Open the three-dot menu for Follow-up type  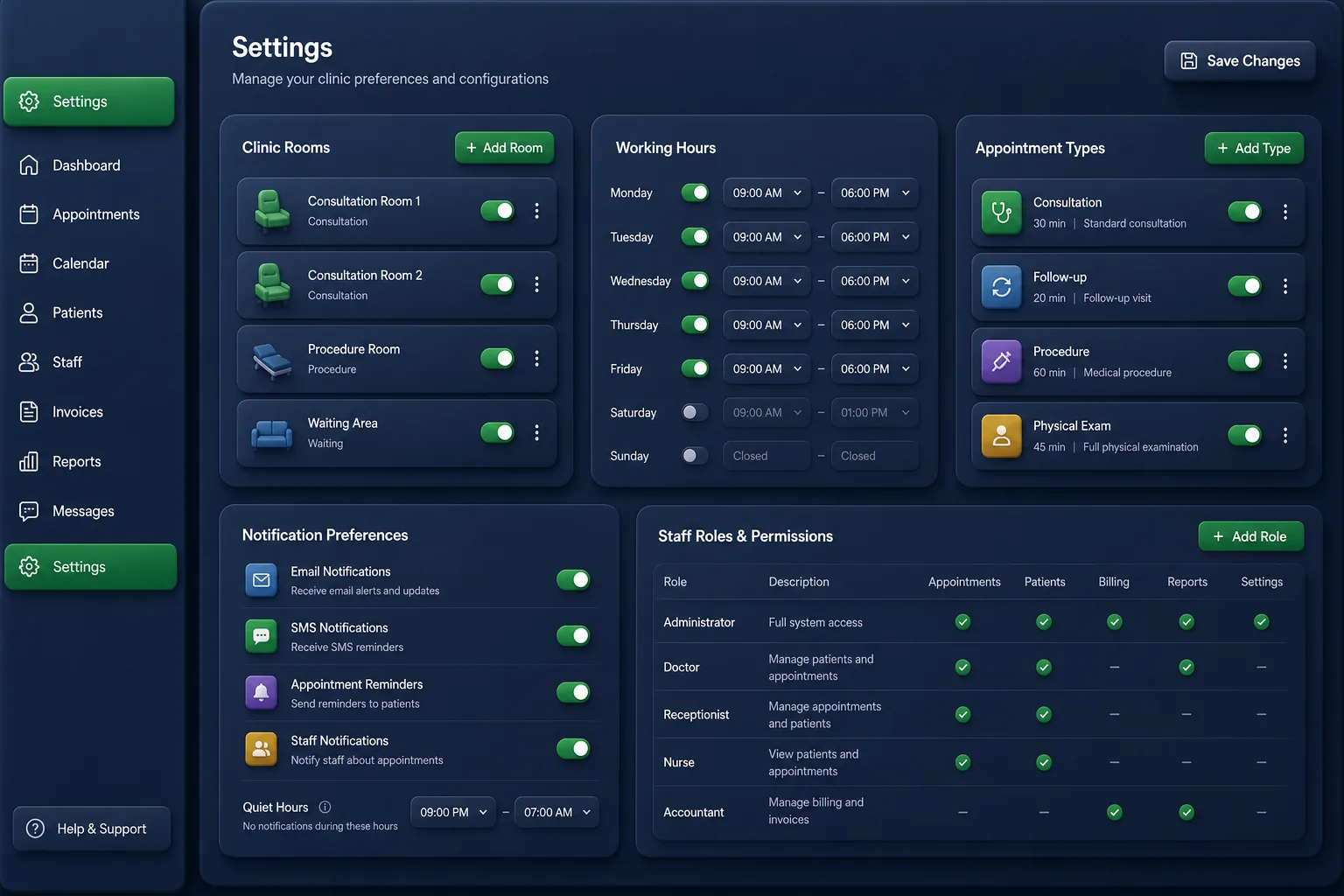click(x=1284, y=286)
